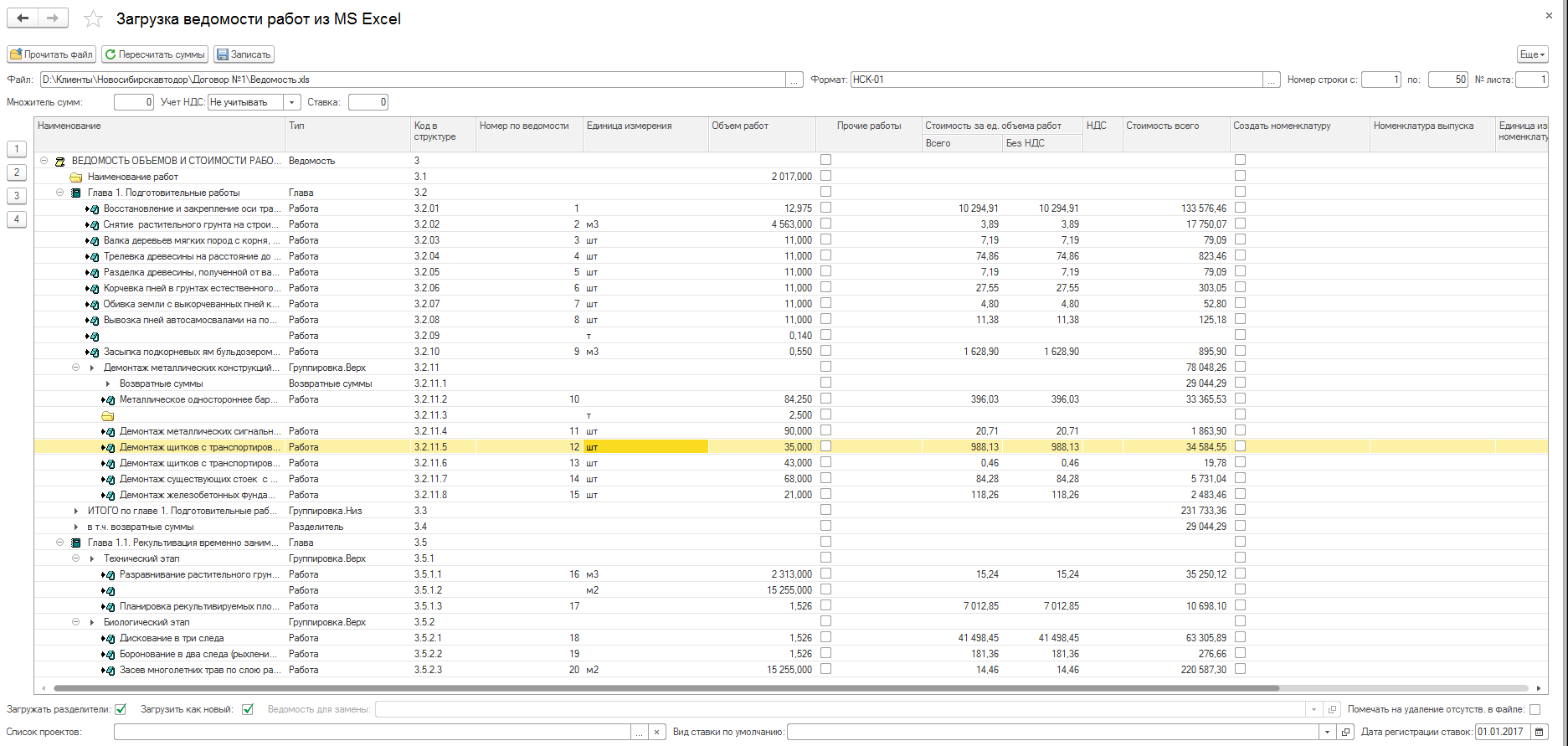Click work icon of Засыпка подкорневых ям row

(x=92, y=352)
